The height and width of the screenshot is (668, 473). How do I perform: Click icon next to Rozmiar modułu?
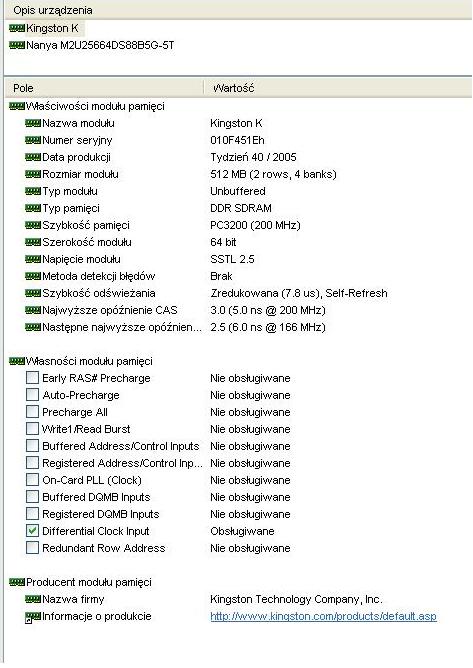[33, 174]
